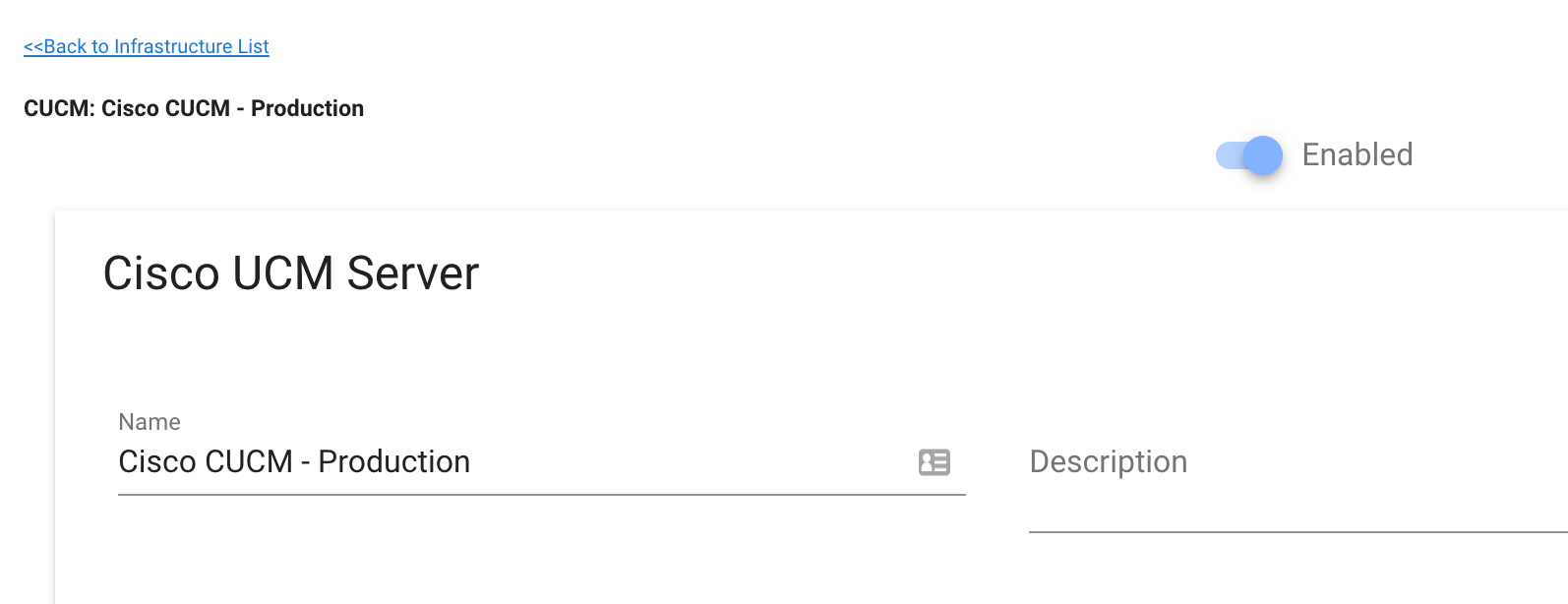Screen dimensions: 1568x604
Task: Place cursor after the word Production in Name
Action: point(472,461)
